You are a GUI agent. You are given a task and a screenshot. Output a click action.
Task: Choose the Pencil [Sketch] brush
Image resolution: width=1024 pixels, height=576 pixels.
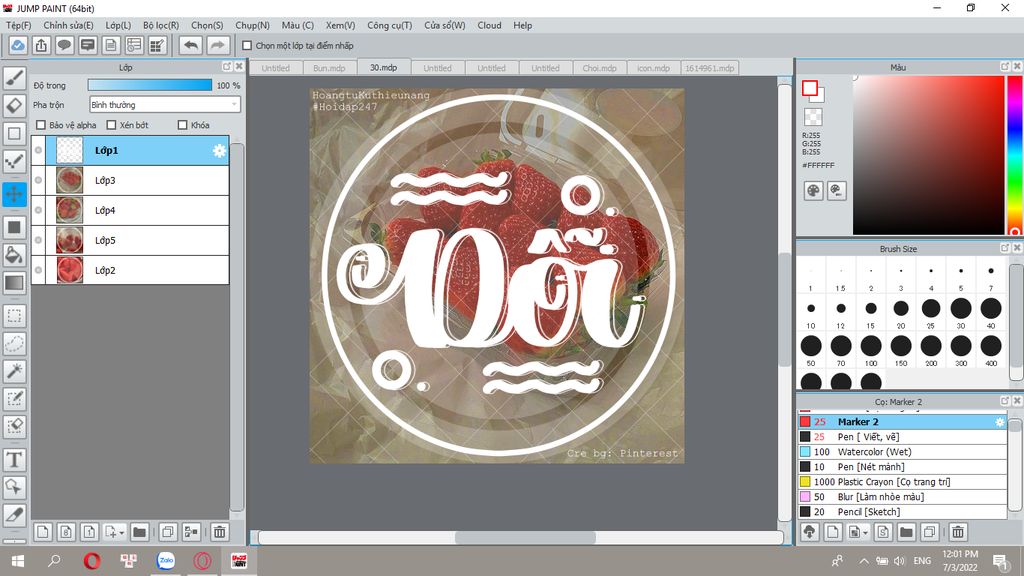[x=903, y=512]
